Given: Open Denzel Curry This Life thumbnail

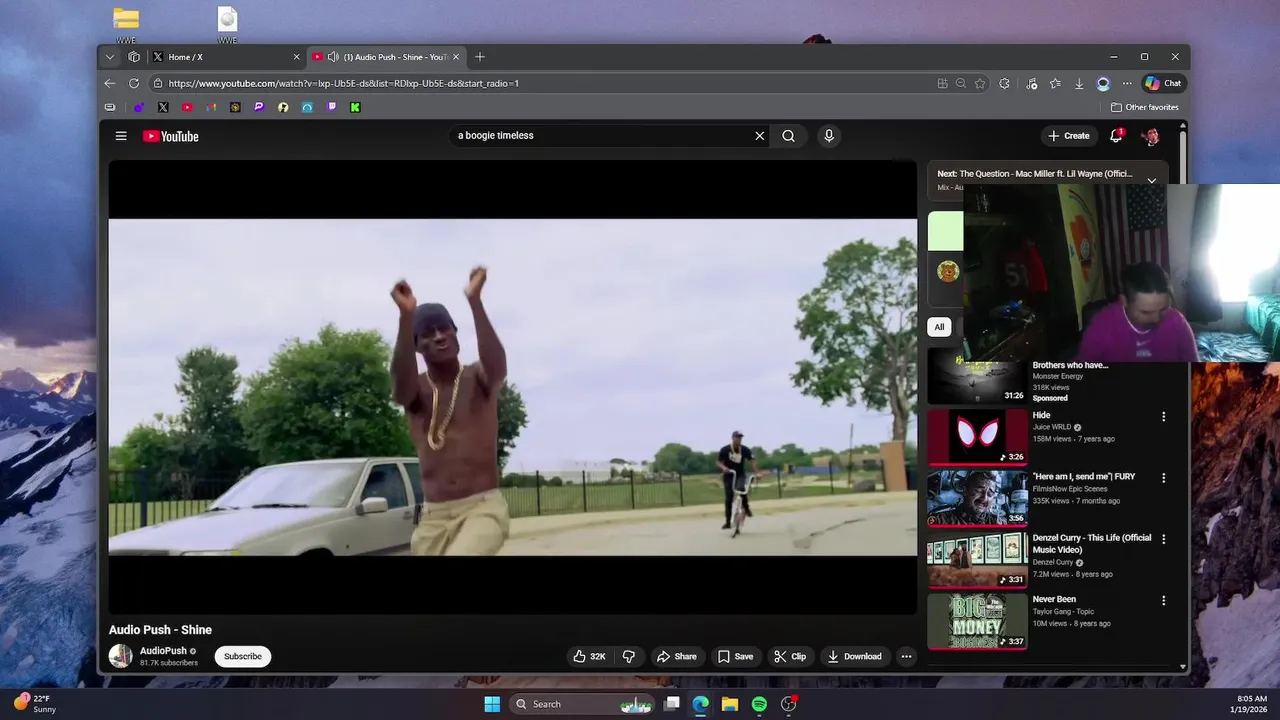Looking at the screenshot, I should 977,560.
